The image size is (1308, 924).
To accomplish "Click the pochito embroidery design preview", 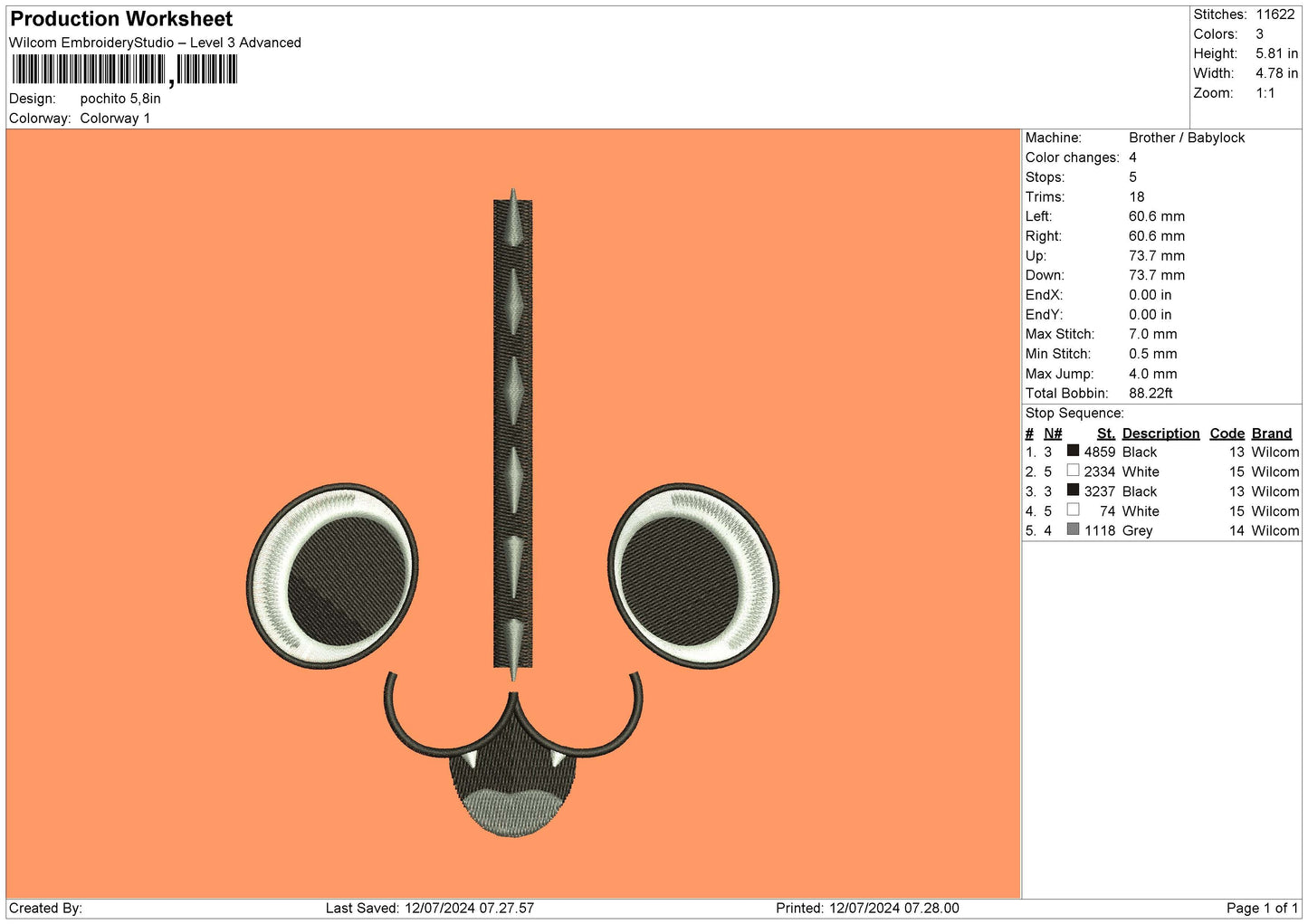I will coord(513,513).
